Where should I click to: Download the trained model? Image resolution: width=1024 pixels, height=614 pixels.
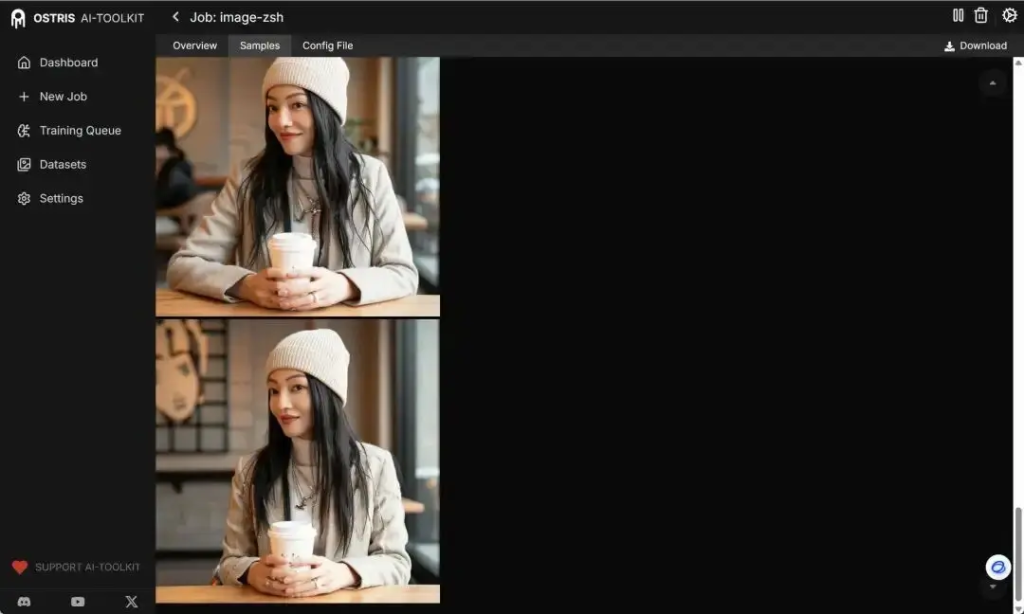click(975, 45)
